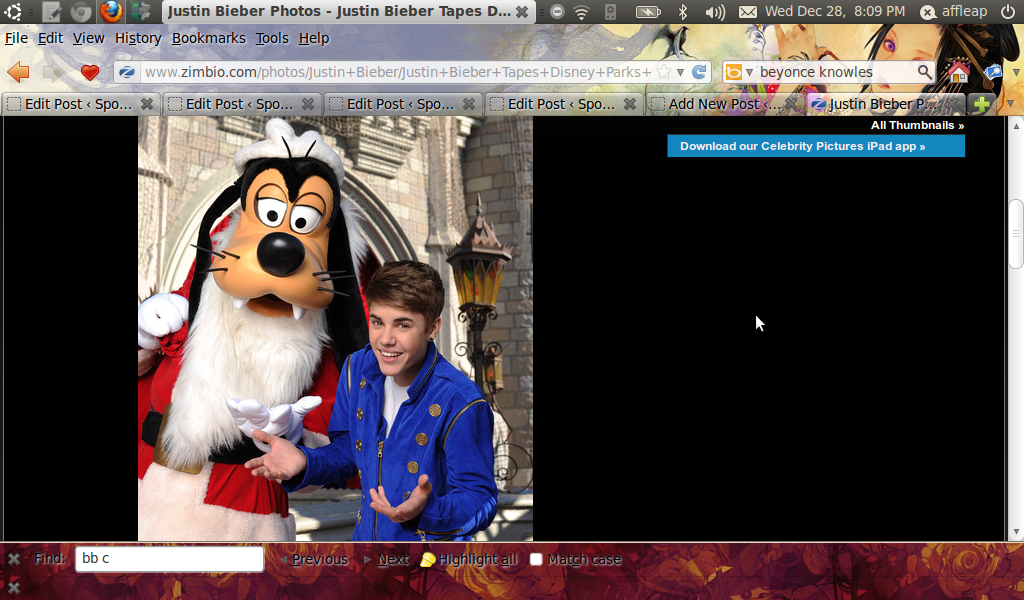Click the vertical scrollbar thumb
Screen dimensions: 1024x600
(1016, 234)
